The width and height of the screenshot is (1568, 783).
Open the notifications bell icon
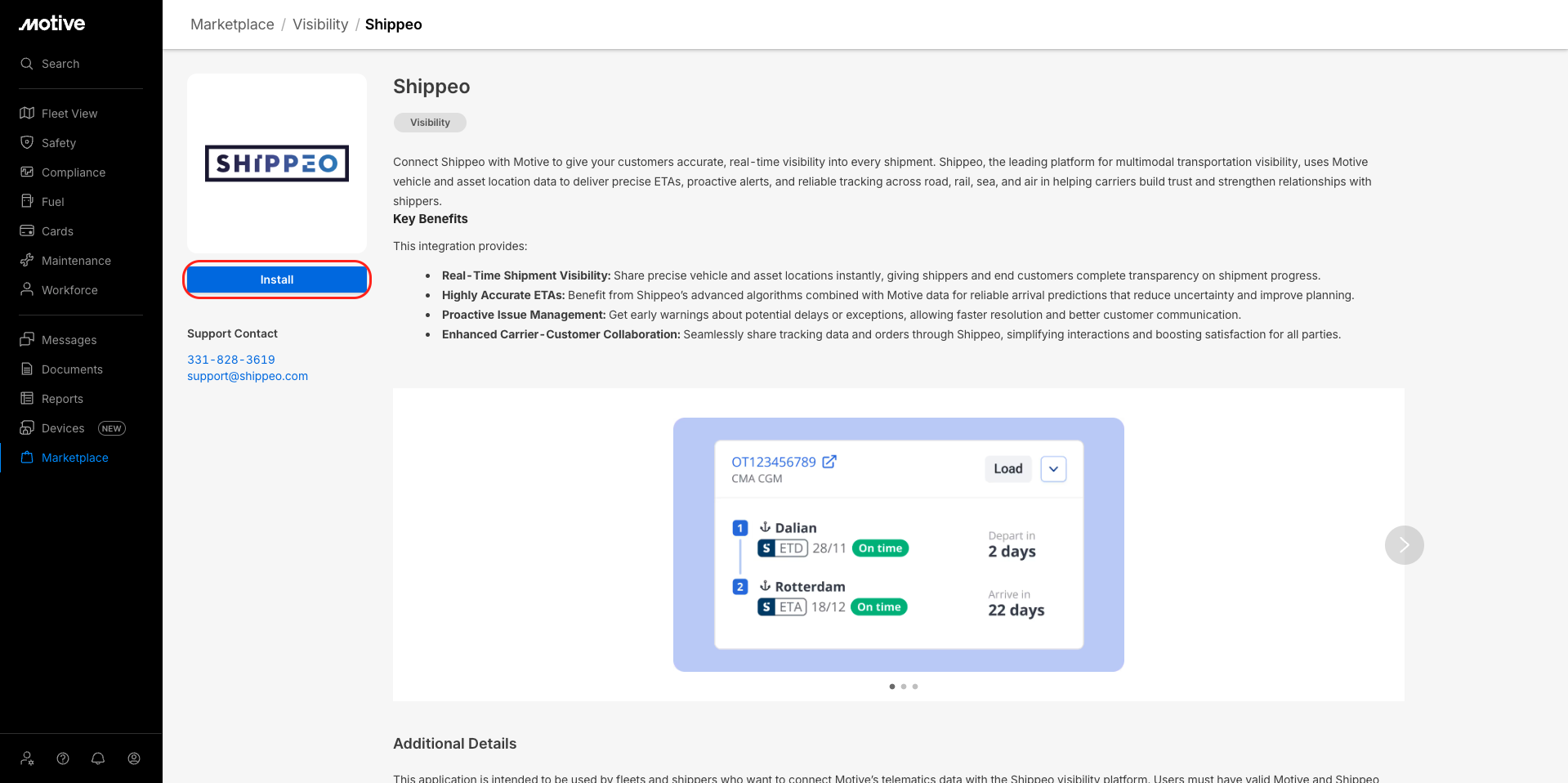click(98, 758)
